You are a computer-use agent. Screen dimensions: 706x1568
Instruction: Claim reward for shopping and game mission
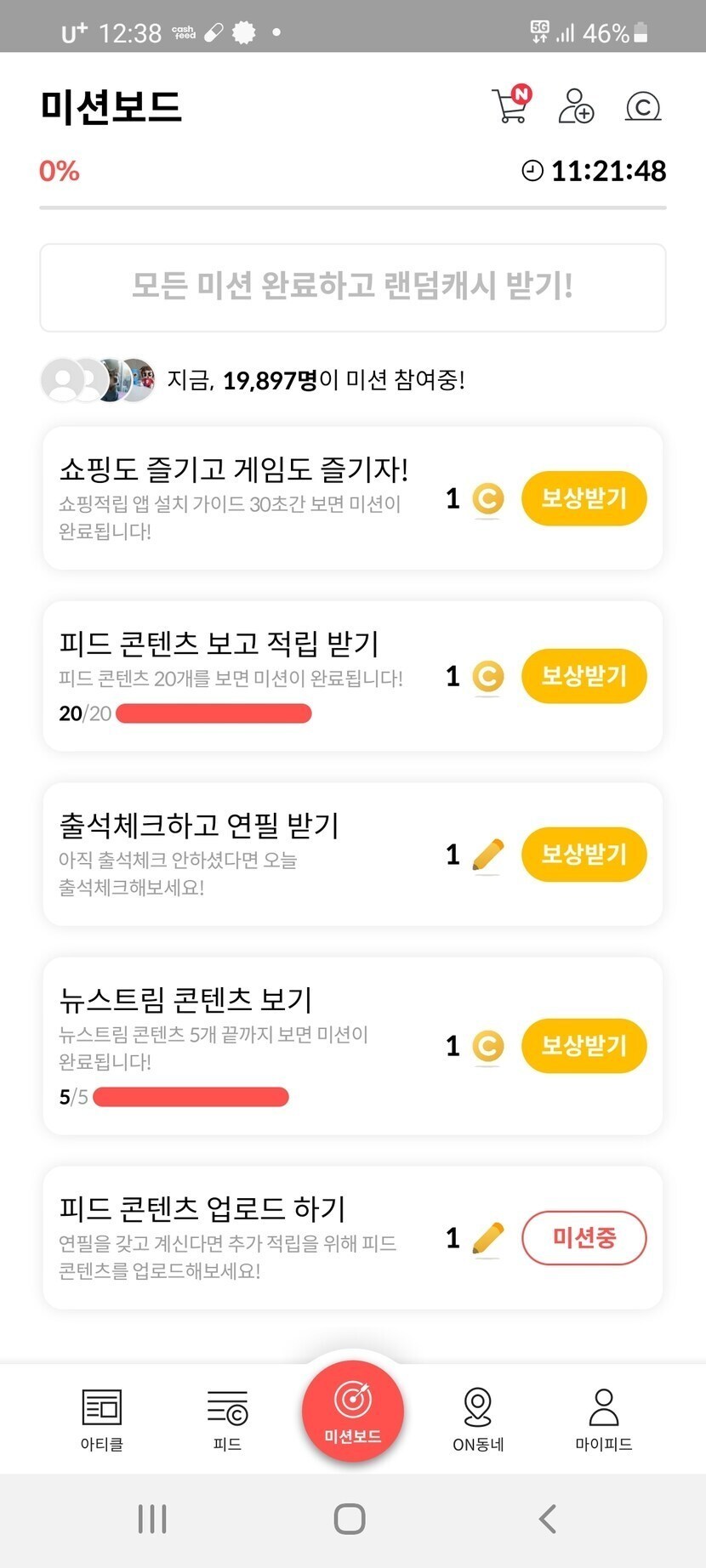point(584,498)
